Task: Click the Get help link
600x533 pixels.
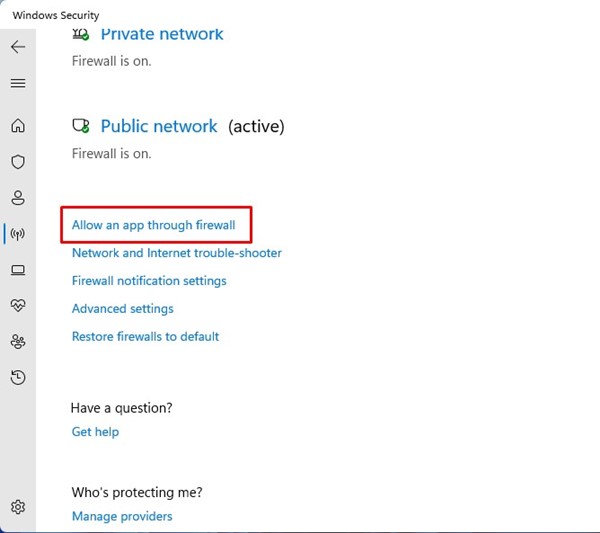Action: [x=95, y=432]
